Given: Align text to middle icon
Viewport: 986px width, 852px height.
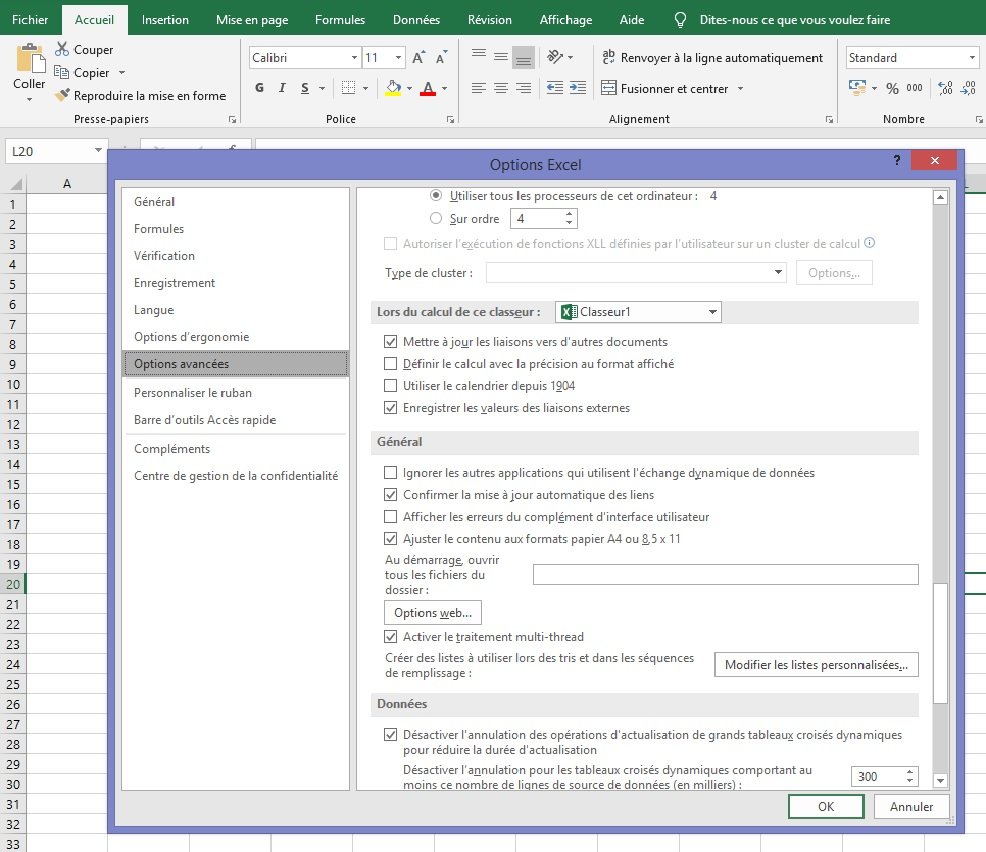Looking at the screenshot, I should tap(501, 57).
